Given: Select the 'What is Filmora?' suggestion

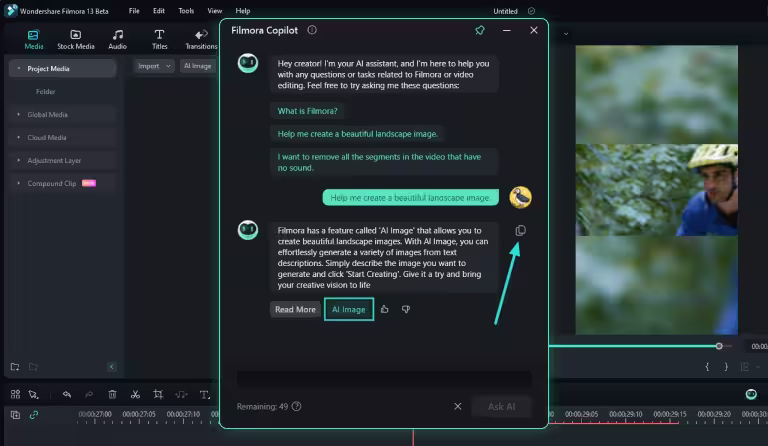Looking at the screenshot, I should coord(307,111).
